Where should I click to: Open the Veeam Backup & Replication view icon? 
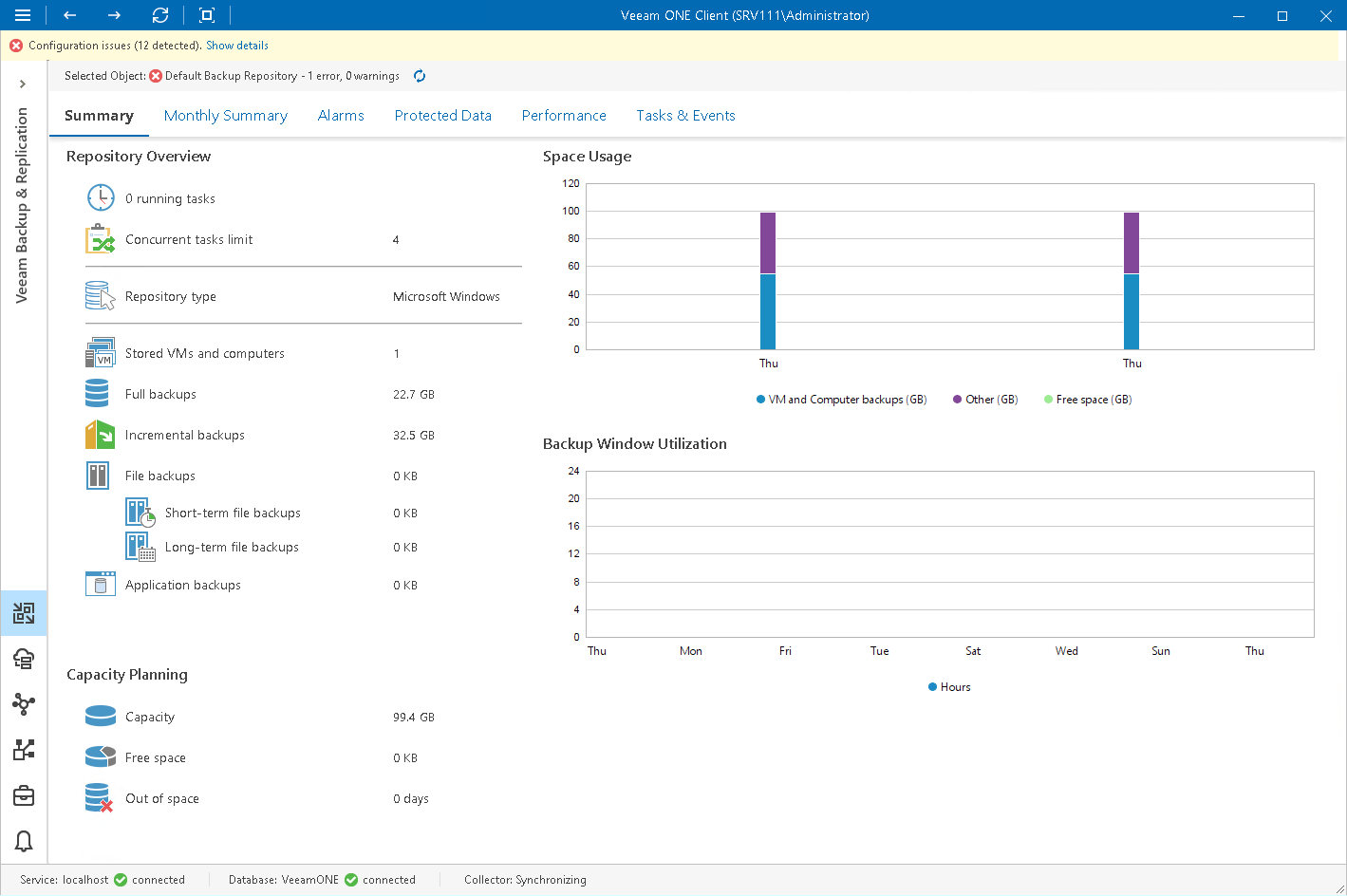coord(24,613)
